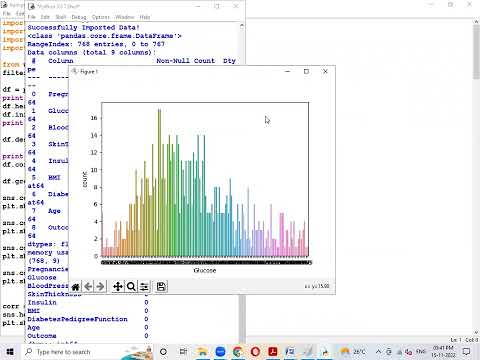The height and width of the screenshot is (360, 480).
Task: Reset plot view with Home icon
Action: tap(76, 287)
